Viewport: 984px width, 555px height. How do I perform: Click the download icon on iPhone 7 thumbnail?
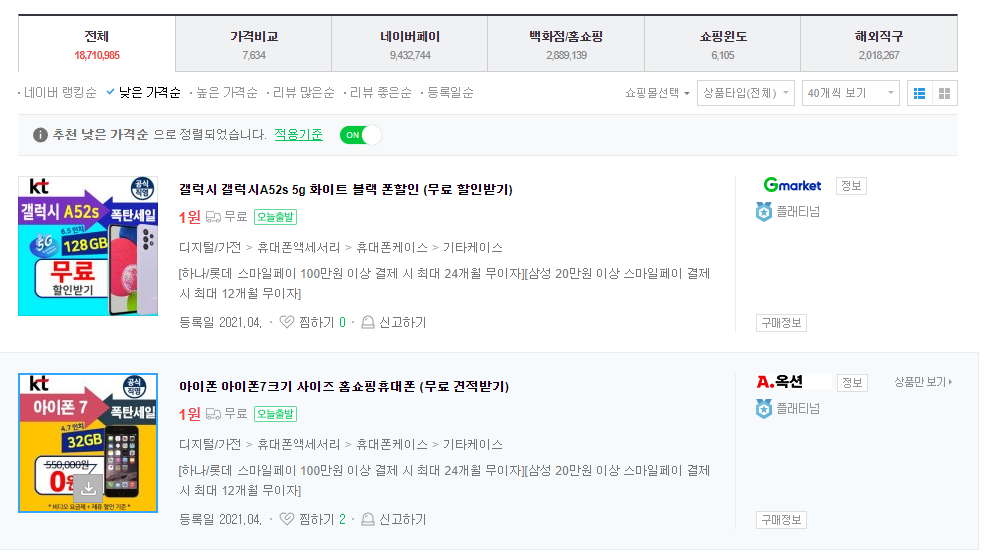[x=88, y=489]
